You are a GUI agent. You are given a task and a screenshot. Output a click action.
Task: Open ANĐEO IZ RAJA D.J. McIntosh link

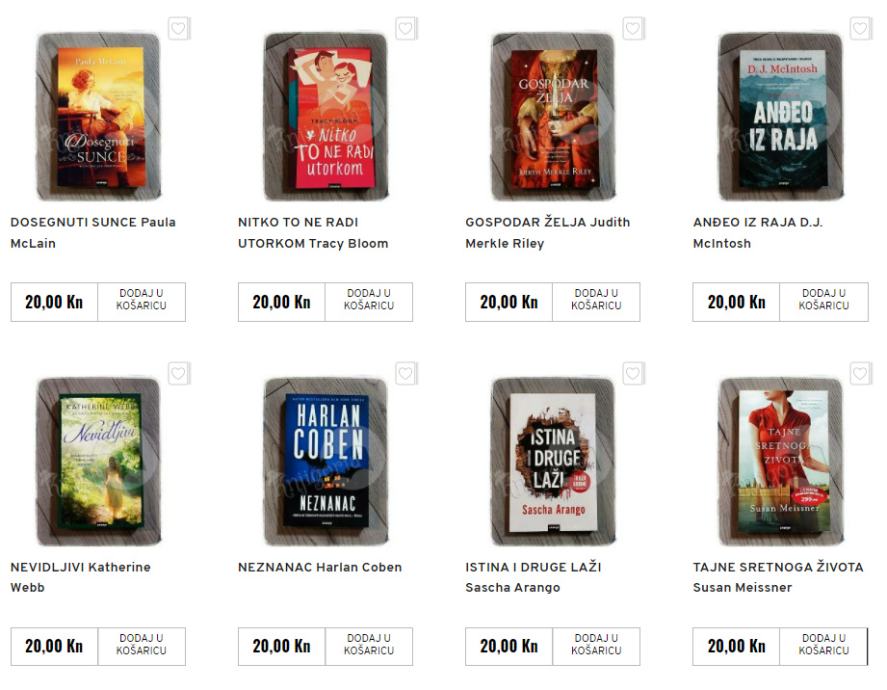pos(757,233)
